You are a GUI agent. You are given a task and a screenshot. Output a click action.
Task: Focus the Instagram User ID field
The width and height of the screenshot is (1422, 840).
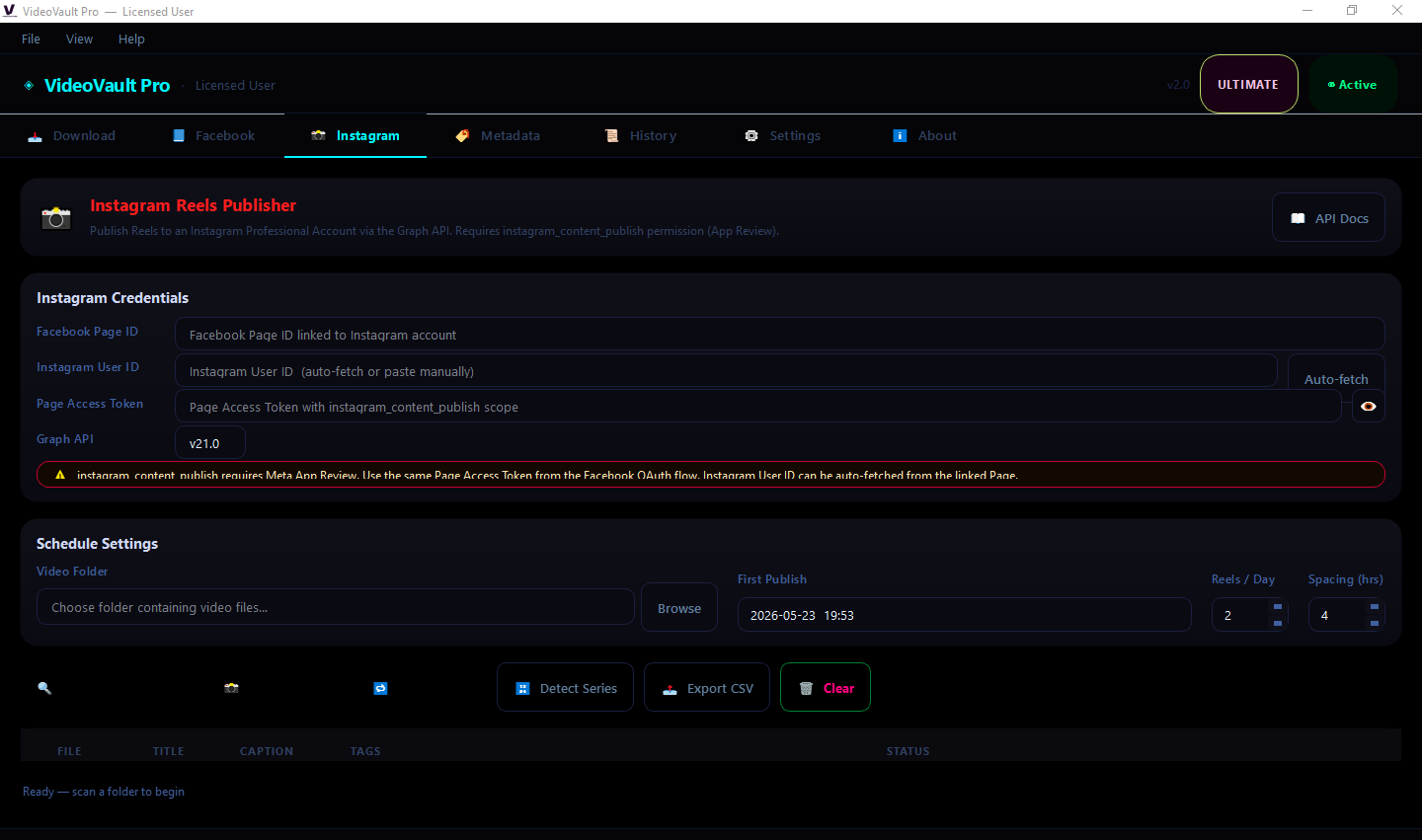[726, 371]
